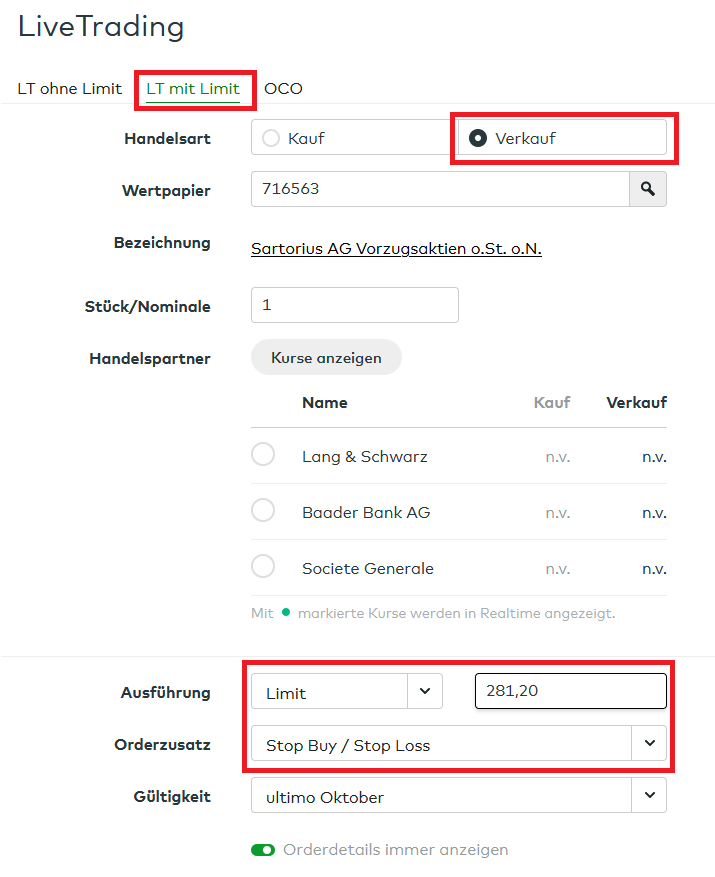715x877 pixels.
Task: Click the magnifier search icon beside Wertpapier
Action: [x=648, y=189]
